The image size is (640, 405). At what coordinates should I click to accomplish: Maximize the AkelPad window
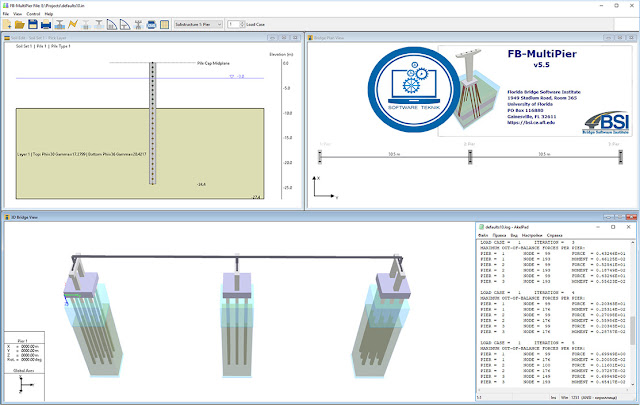613,227
